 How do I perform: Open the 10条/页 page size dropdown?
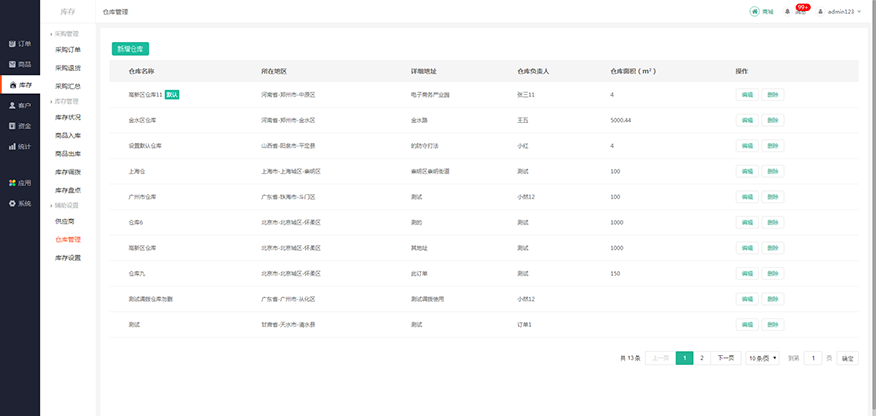coord(762,358)
